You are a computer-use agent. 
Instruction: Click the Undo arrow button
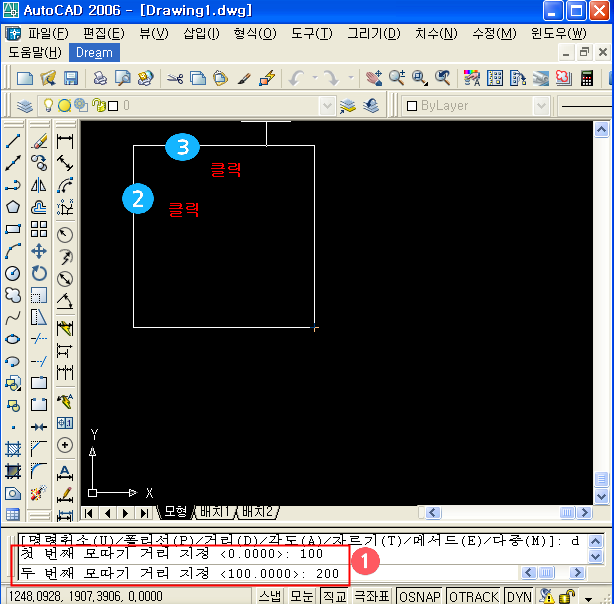[297, 78]
